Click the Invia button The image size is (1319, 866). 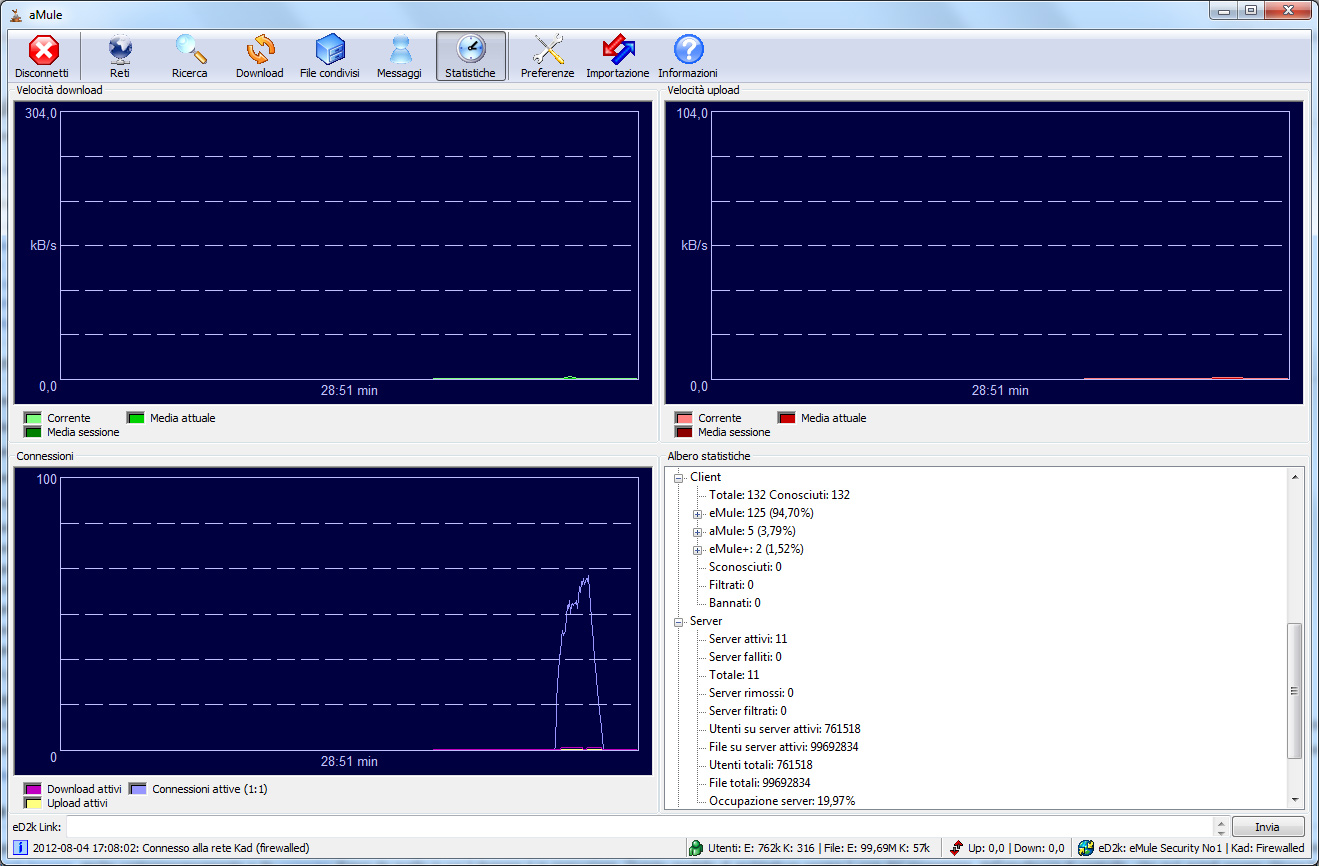coord(1267,827)
